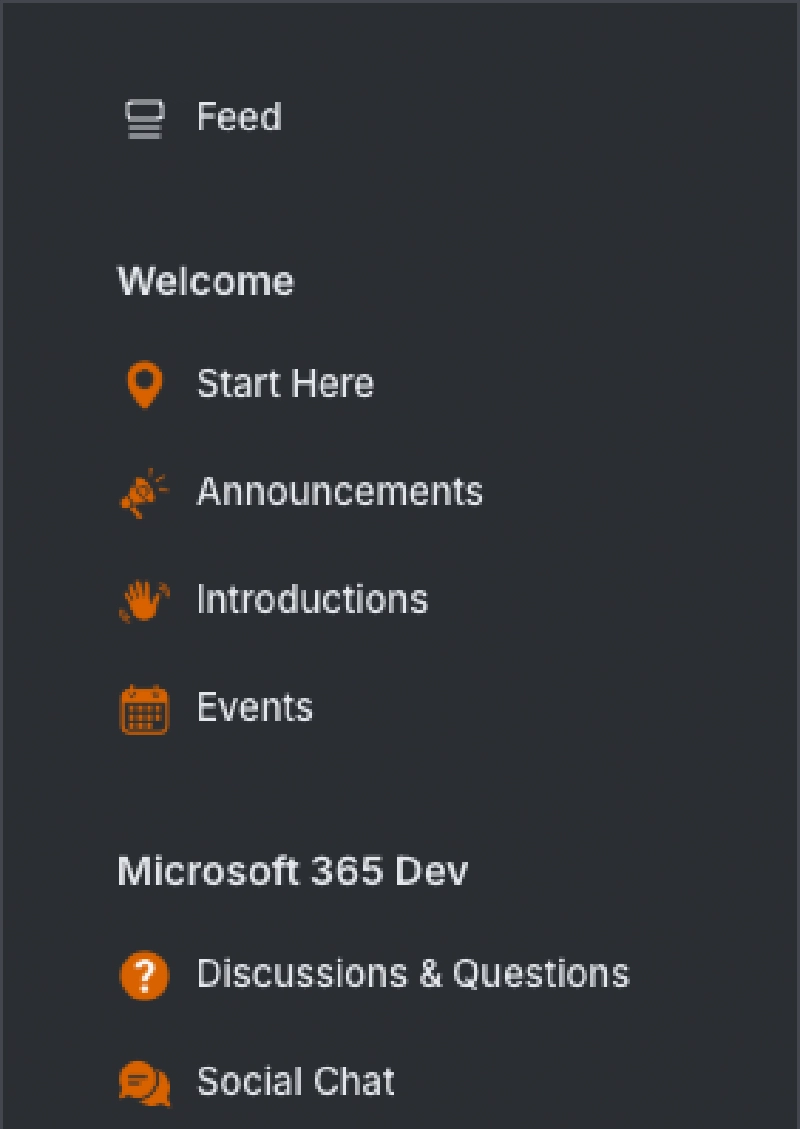Image resolution: width=800 pixels, height=1129 pixels.
Task: Collapse the Microsoft 365 Dev section
Action: [292, 871]
